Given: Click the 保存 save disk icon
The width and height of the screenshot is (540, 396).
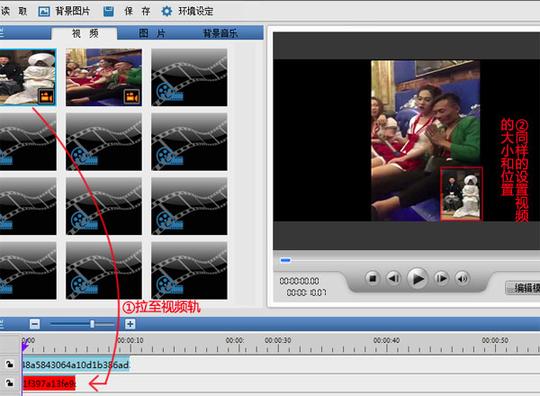Looking at the screenshot, I should coord(109,11).
